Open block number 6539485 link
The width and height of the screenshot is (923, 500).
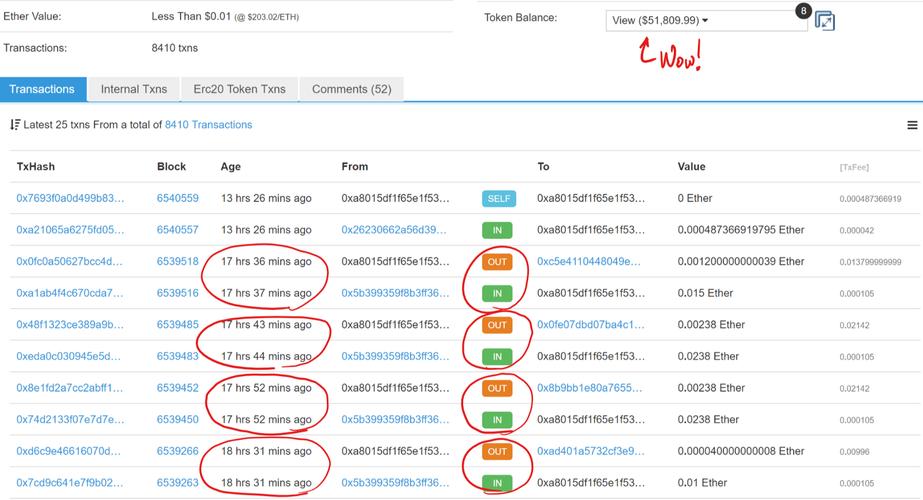(178, 325)
